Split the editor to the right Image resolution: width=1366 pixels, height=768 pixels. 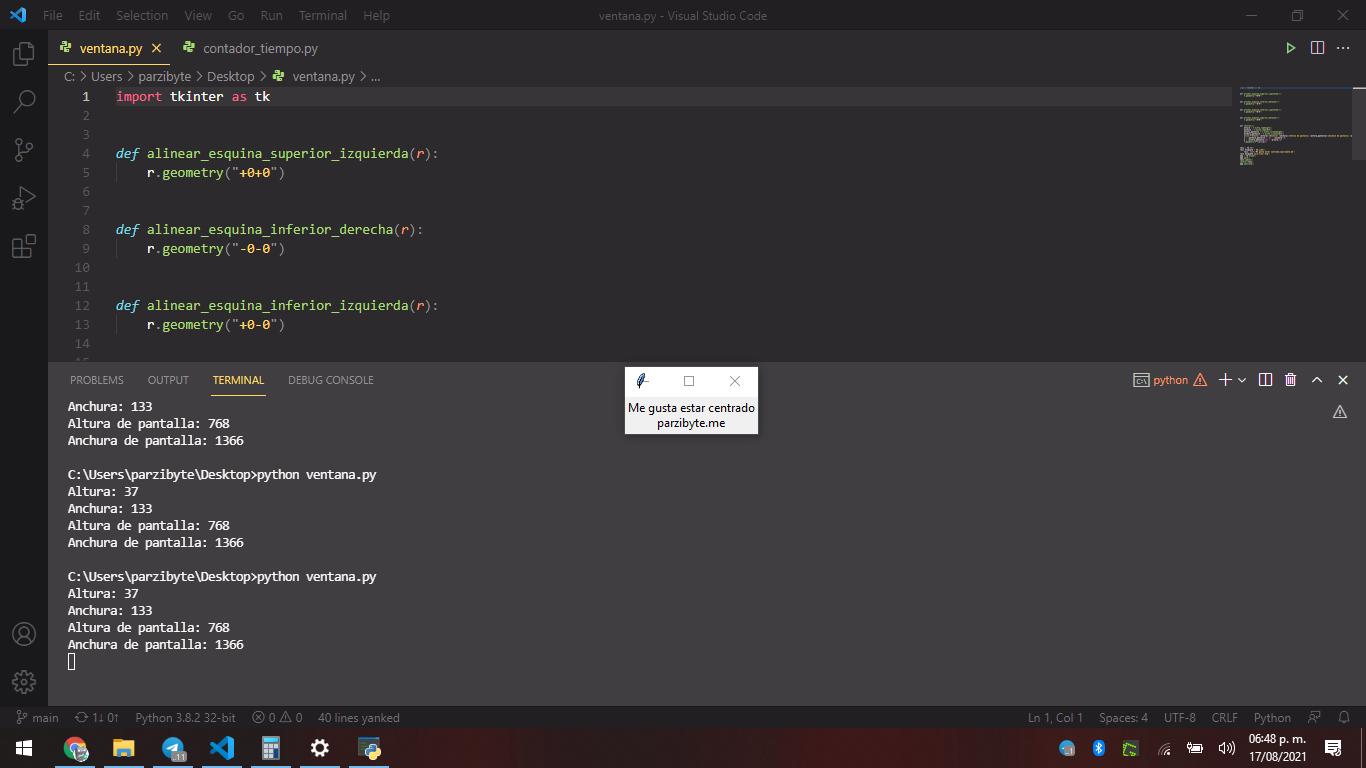(x=1317, y=48)
